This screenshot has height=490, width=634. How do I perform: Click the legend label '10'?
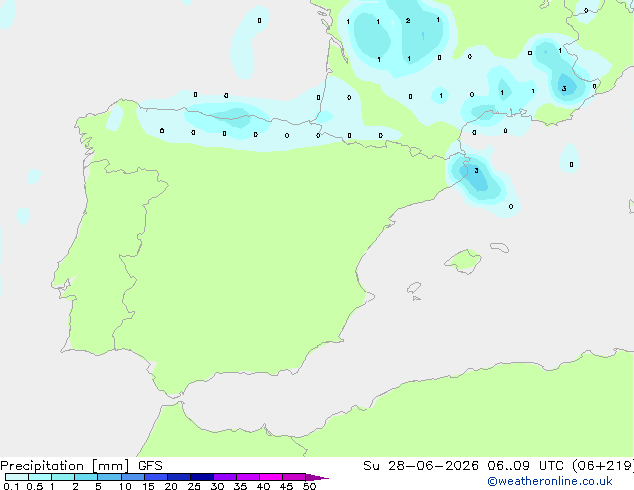(x=125, y=486)
